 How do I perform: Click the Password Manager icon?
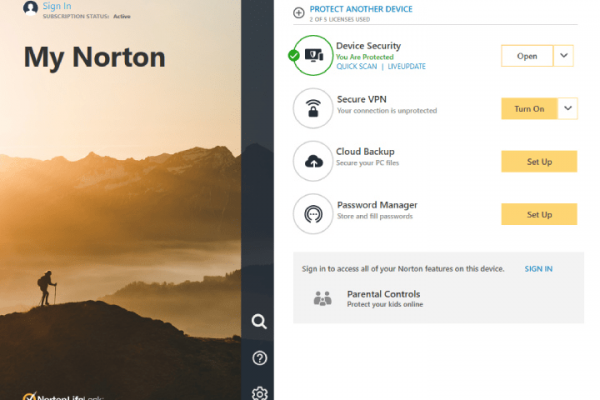[313, 214]
